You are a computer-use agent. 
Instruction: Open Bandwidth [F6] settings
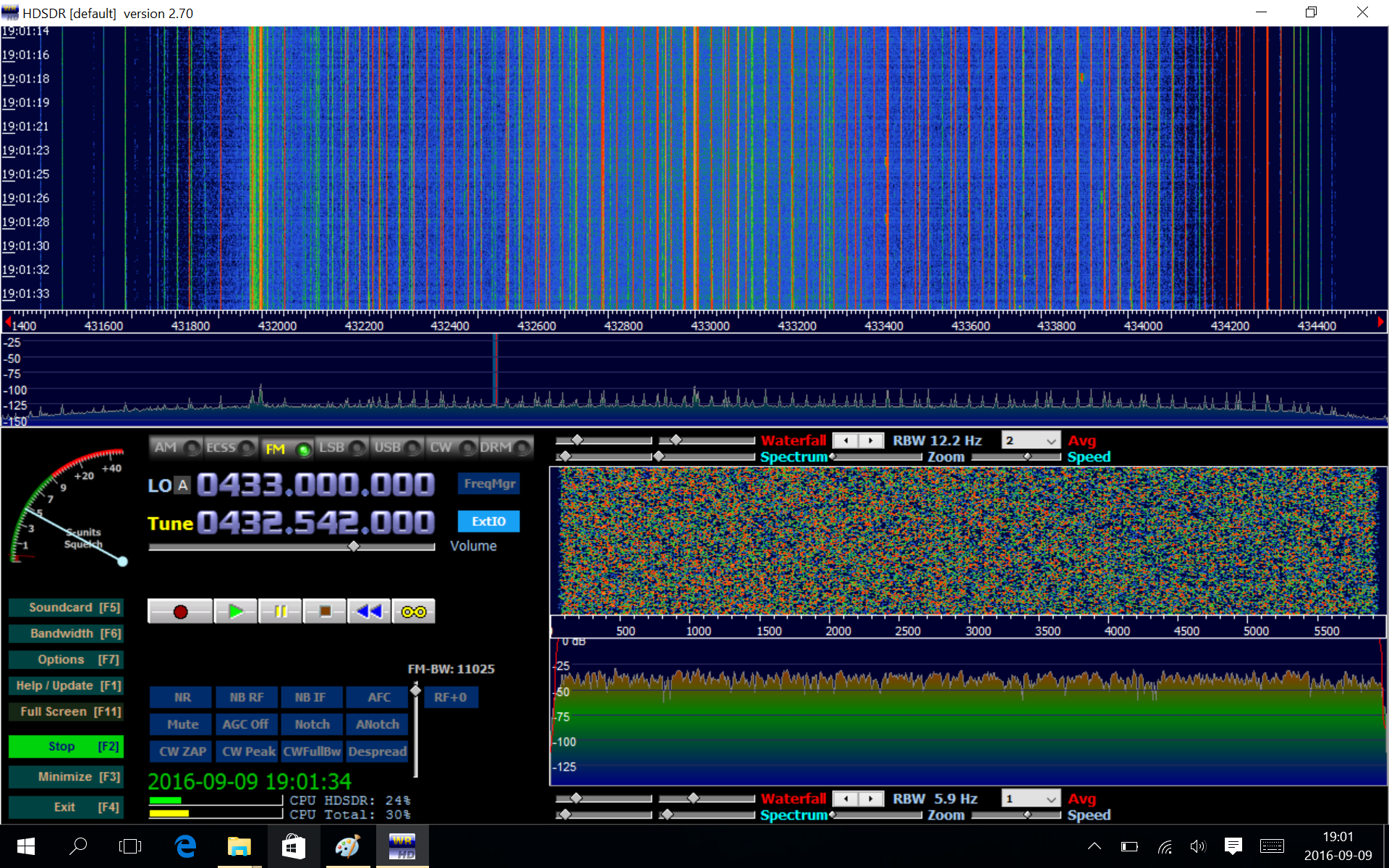point(66,634)
